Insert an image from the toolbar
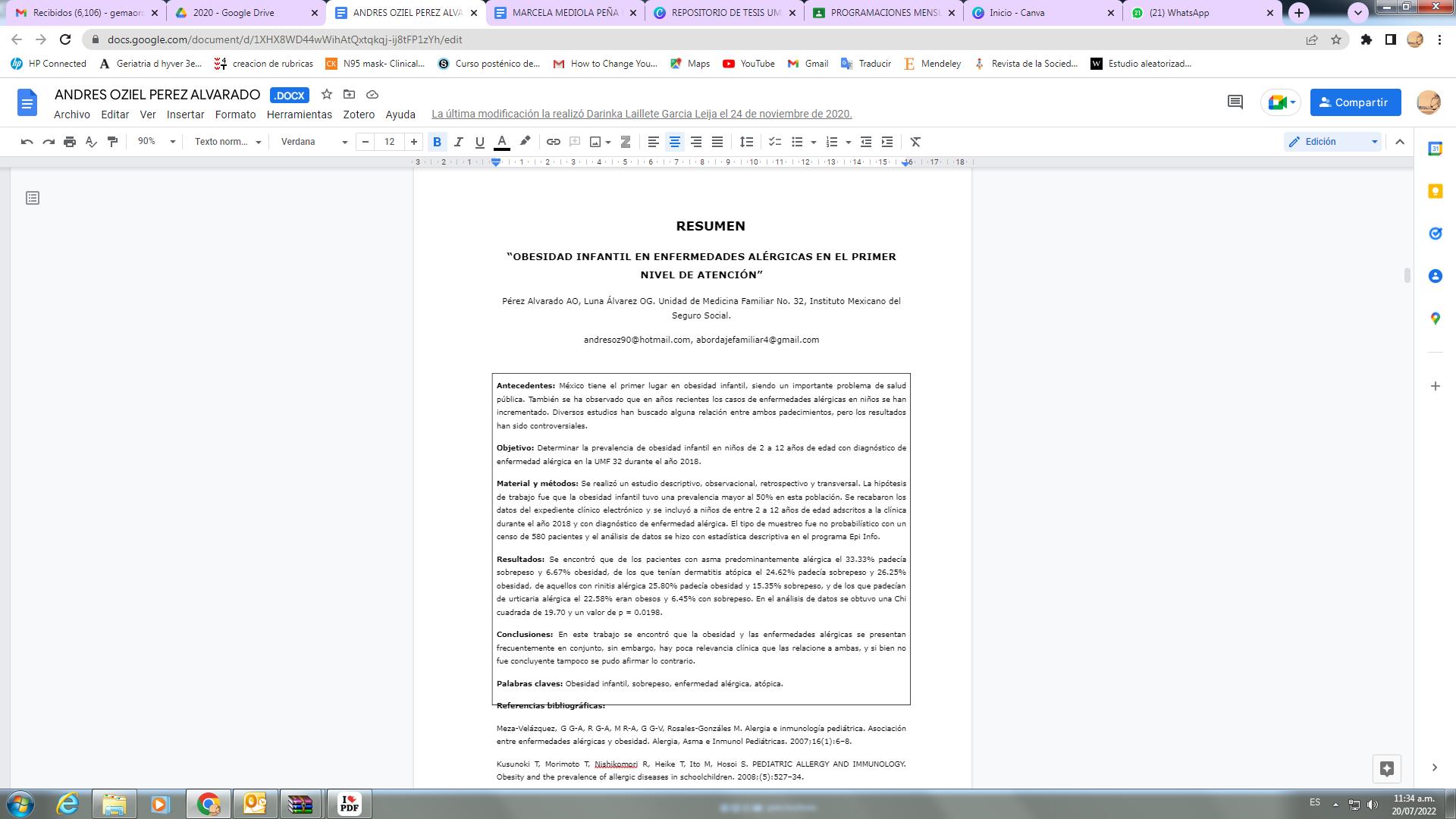Screen dimensions: 1456x819 (595, 142)
